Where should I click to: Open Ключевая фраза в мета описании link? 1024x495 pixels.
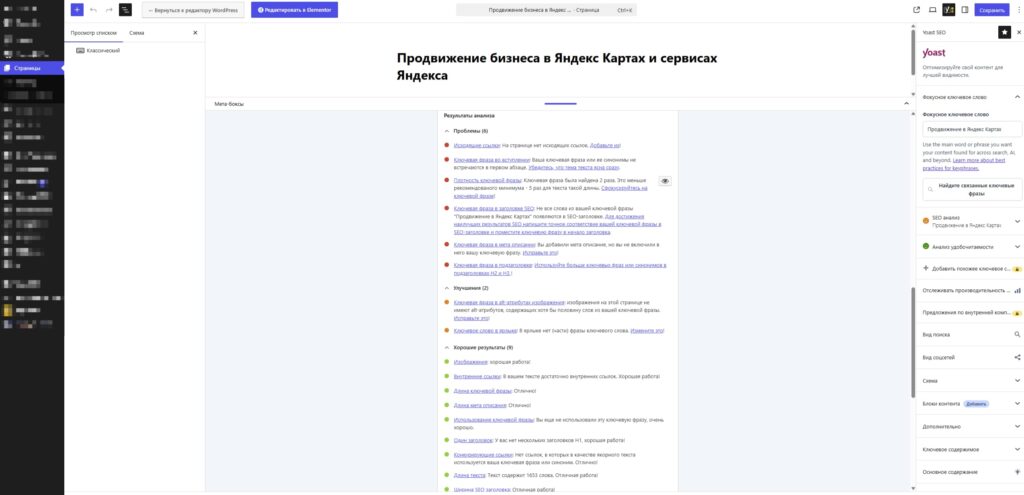pos(494,245)
